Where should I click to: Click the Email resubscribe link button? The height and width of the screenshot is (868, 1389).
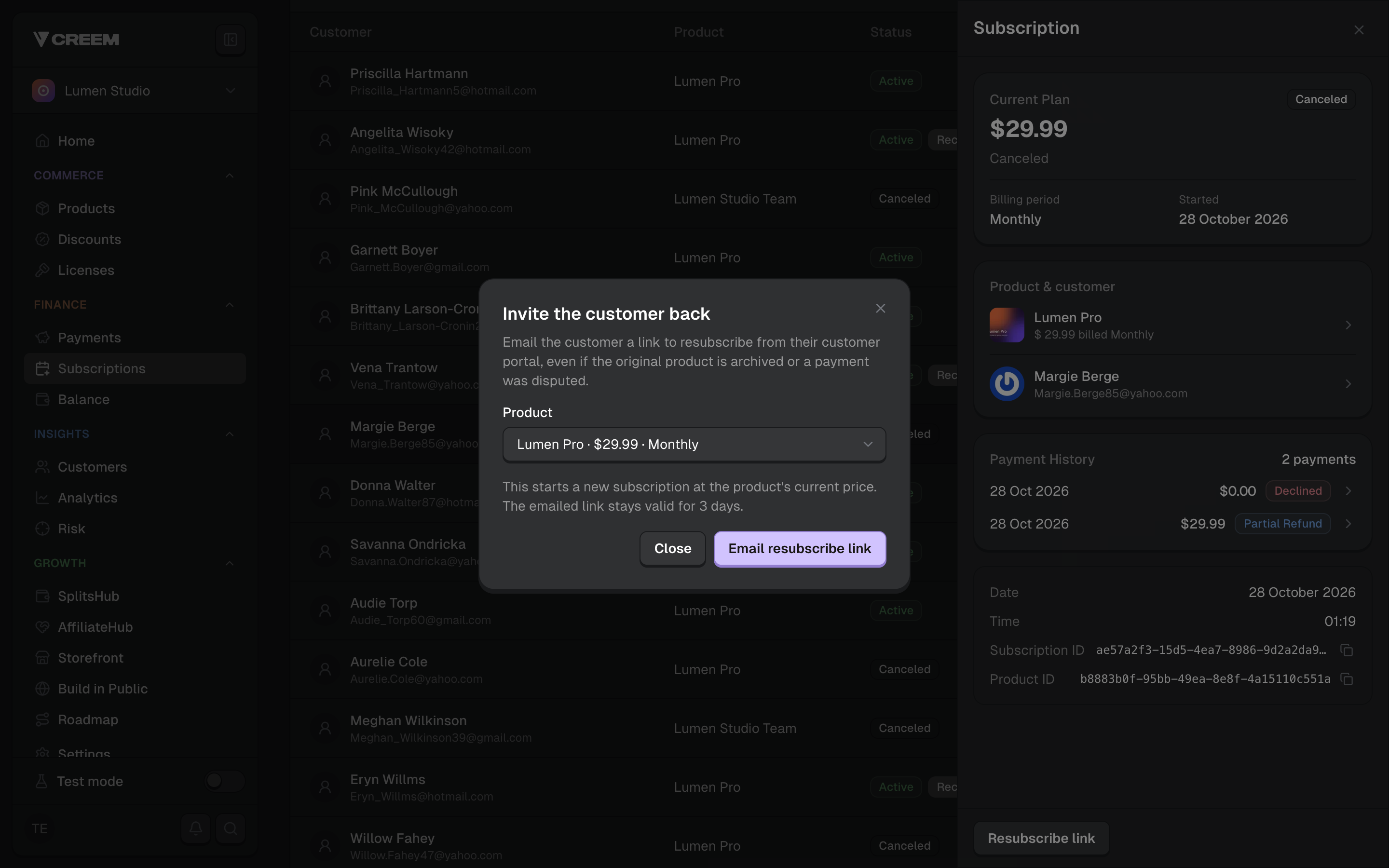(800, 549)
